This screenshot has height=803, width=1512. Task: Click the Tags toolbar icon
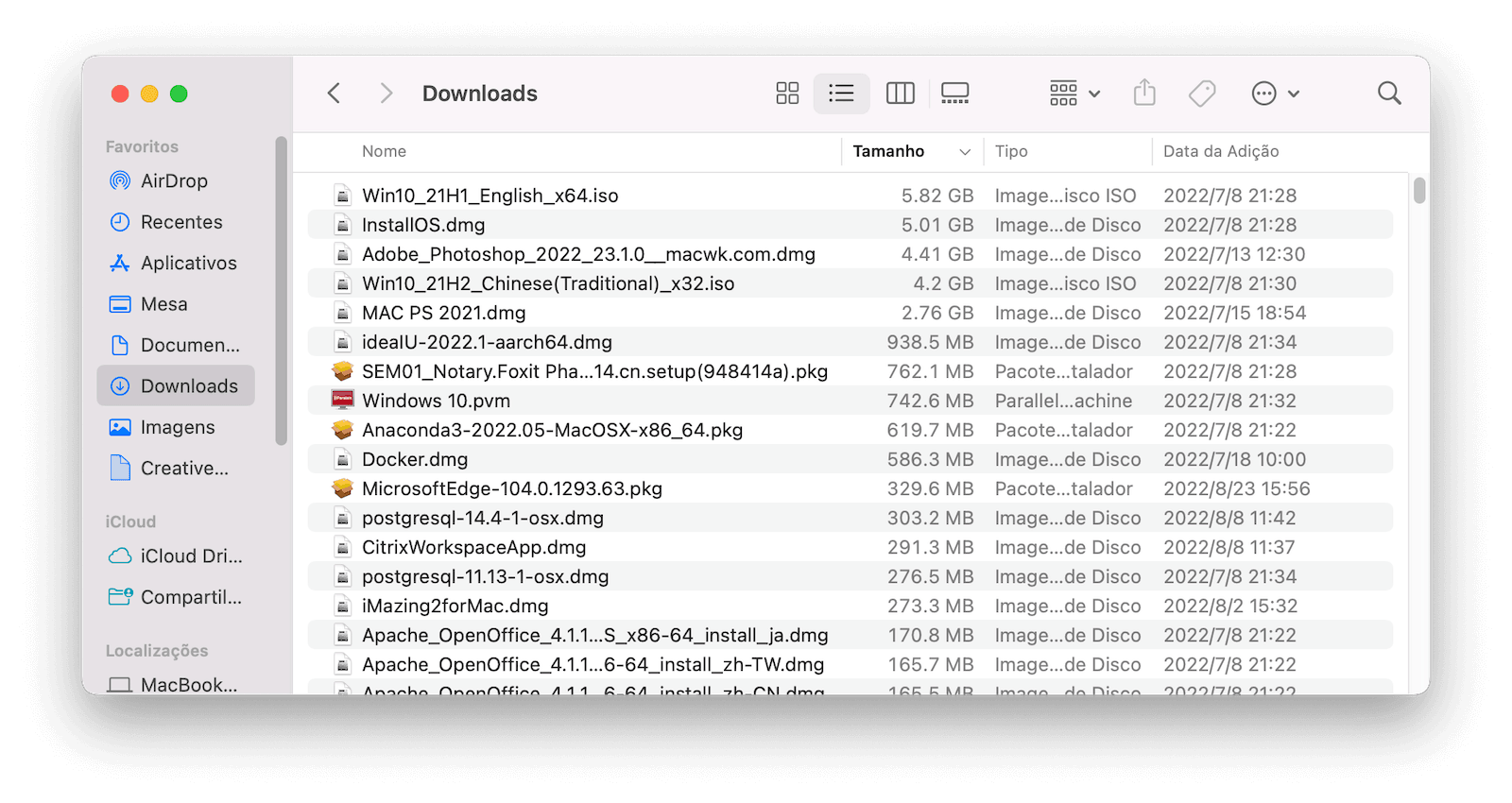[x=1202, y=93]
